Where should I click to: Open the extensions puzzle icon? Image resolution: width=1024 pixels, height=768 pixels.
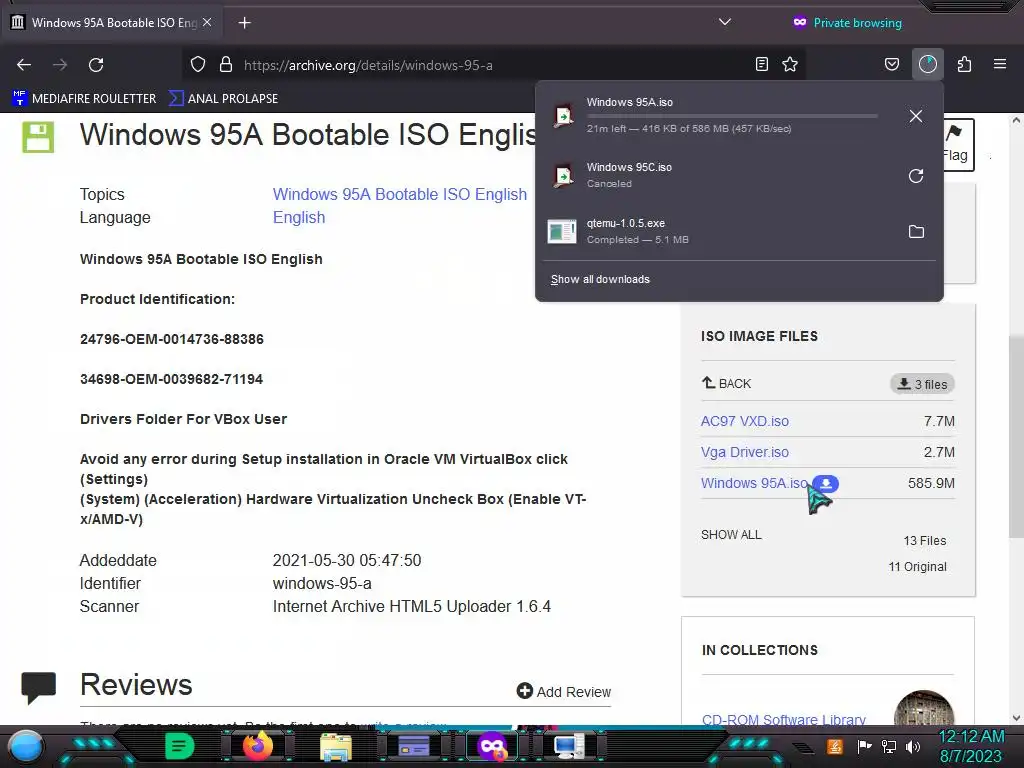point(965,65)
